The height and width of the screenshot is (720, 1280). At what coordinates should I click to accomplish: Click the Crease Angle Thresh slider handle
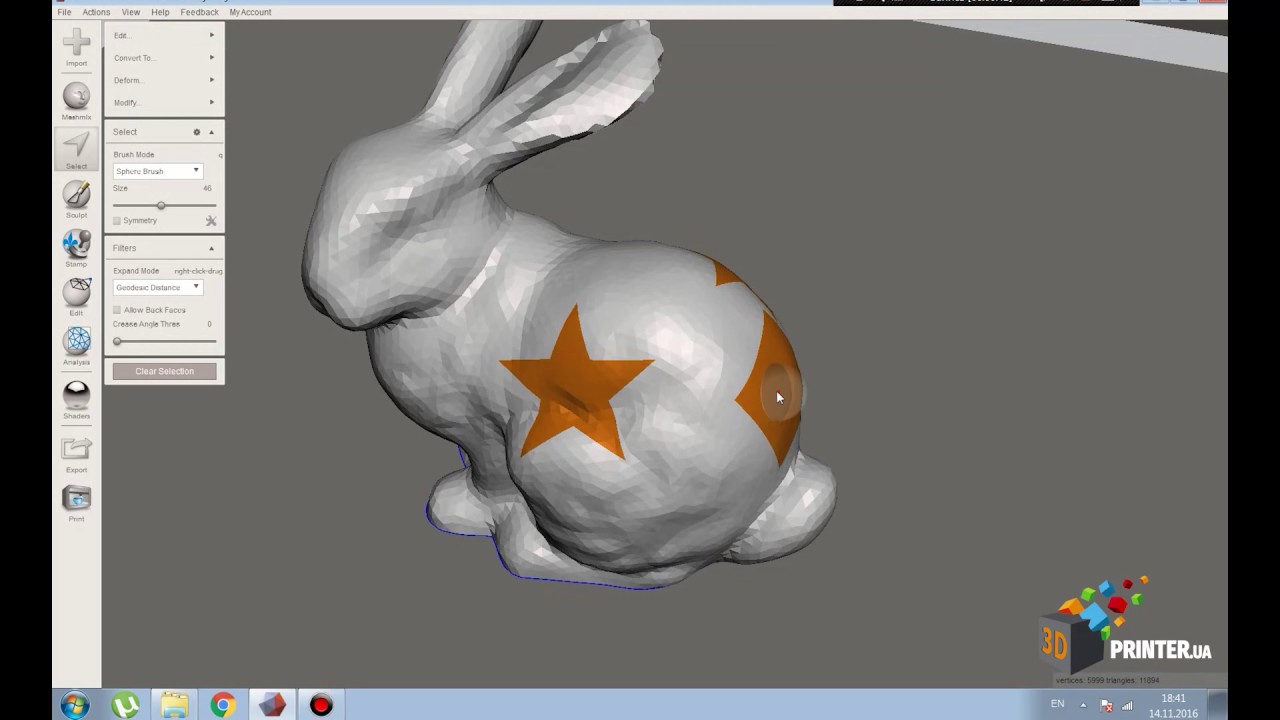(117, 341)
